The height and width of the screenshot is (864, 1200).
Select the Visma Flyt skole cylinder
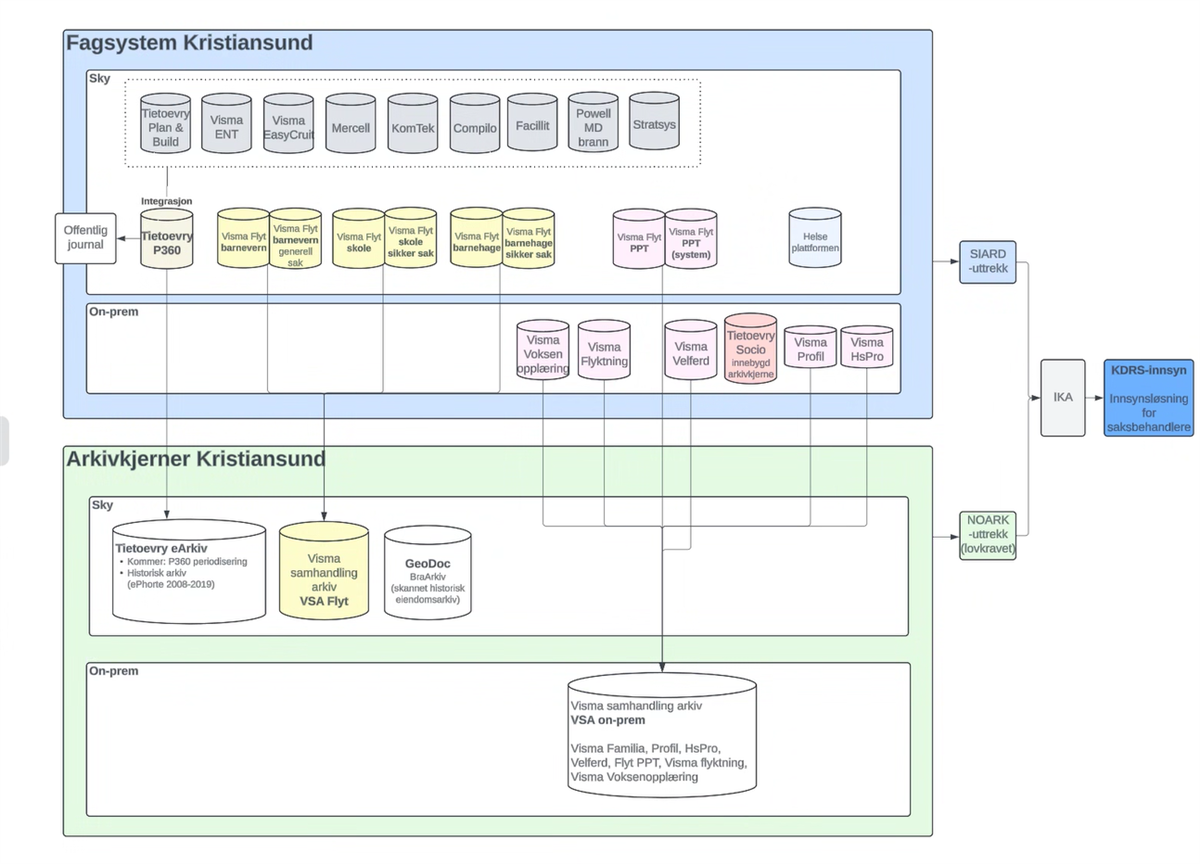358,237
